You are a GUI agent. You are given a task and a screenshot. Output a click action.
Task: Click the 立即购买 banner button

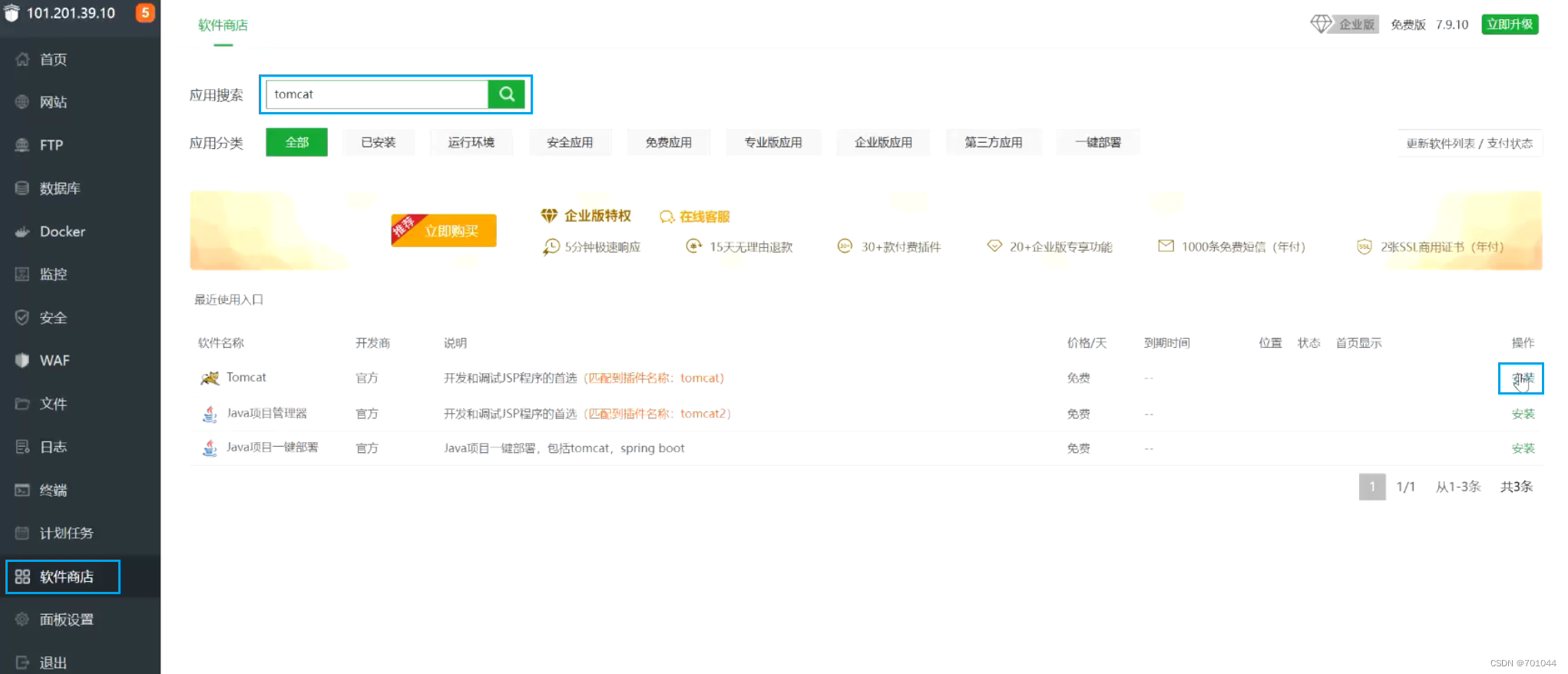pos(444,230)
